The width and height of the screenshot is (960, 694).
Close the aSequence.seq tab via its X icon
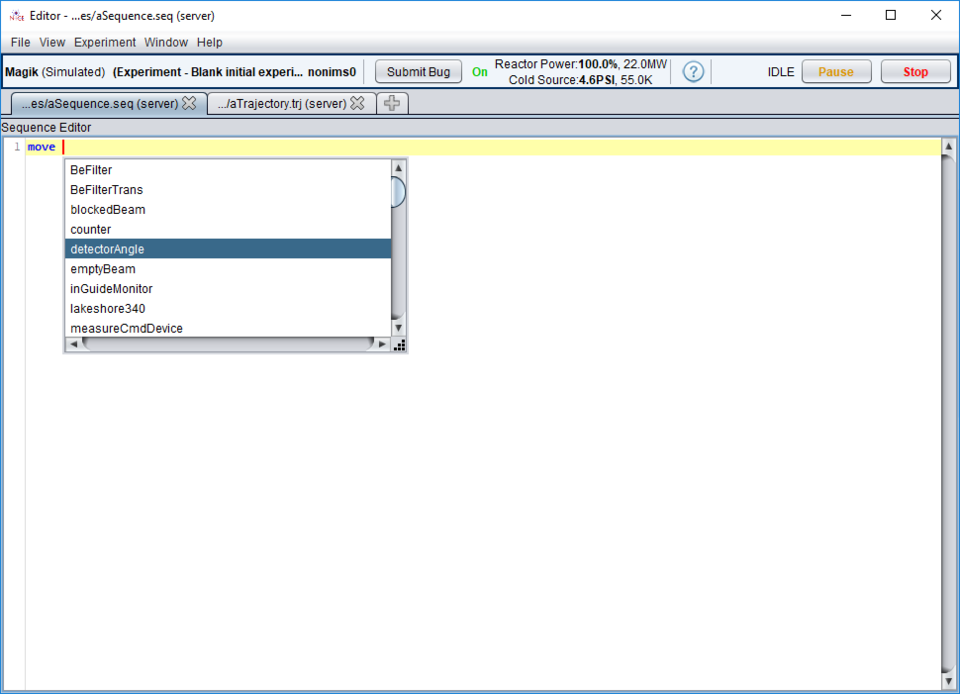click(190, 101)
